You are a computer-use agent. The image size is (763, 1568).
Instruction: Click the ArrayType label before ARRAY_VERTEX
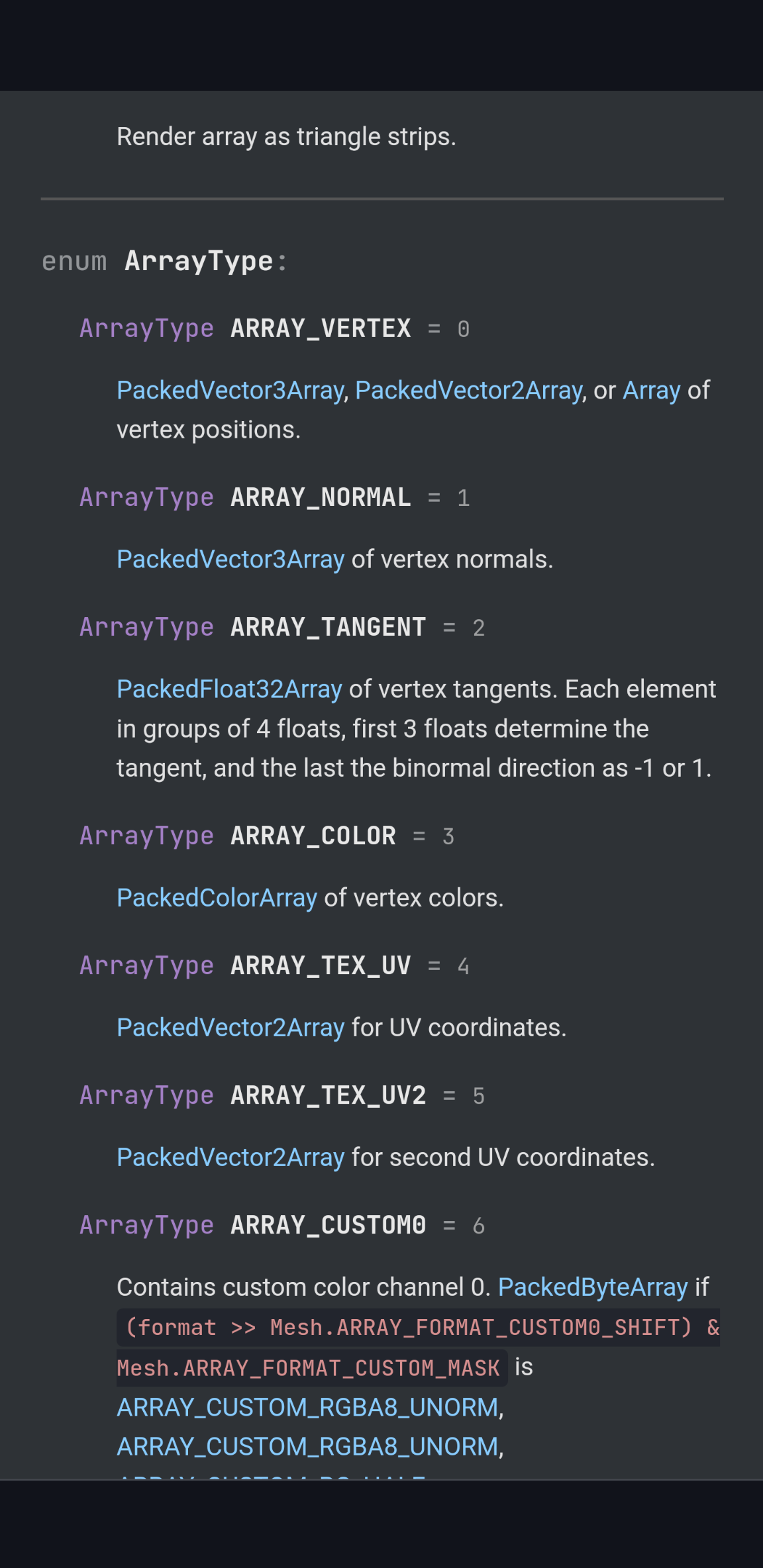point(146,328)
